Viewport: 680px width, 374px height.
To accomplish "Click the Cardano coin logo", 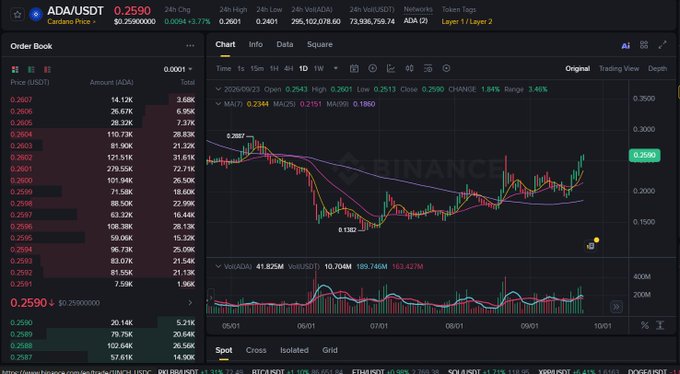I will [36, 15].
